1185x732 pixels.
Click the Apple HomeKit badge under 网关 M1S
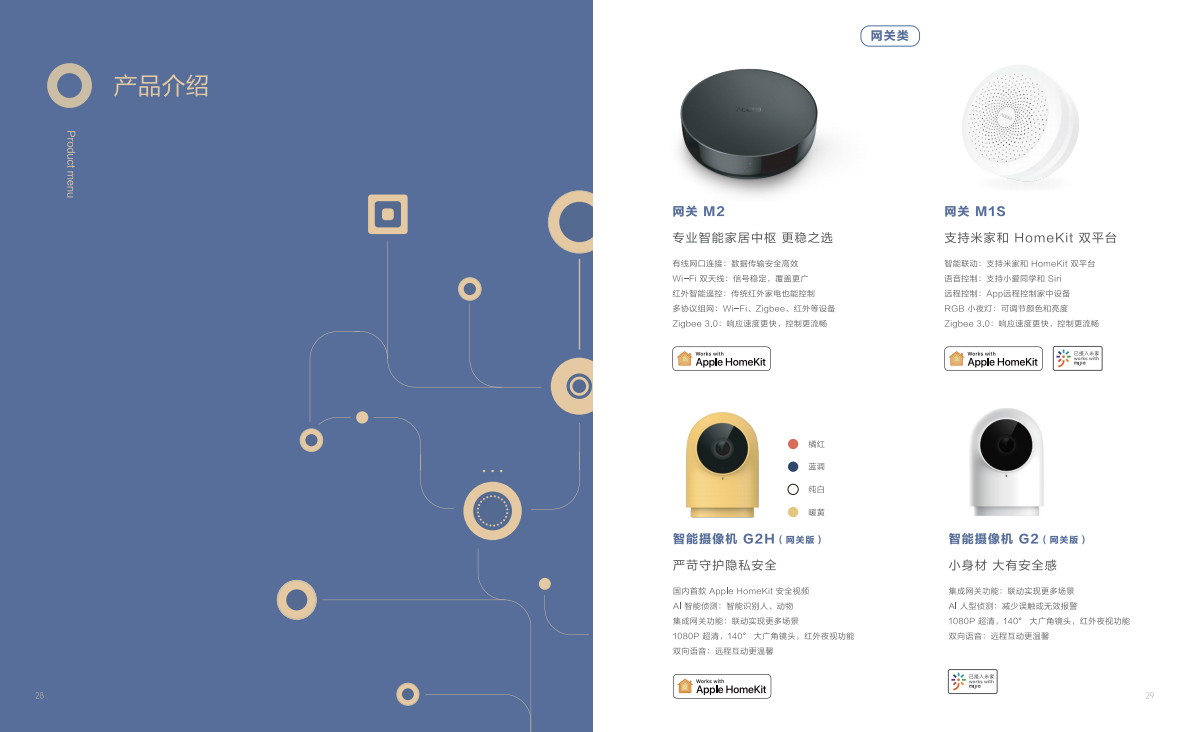pos(993,359)
